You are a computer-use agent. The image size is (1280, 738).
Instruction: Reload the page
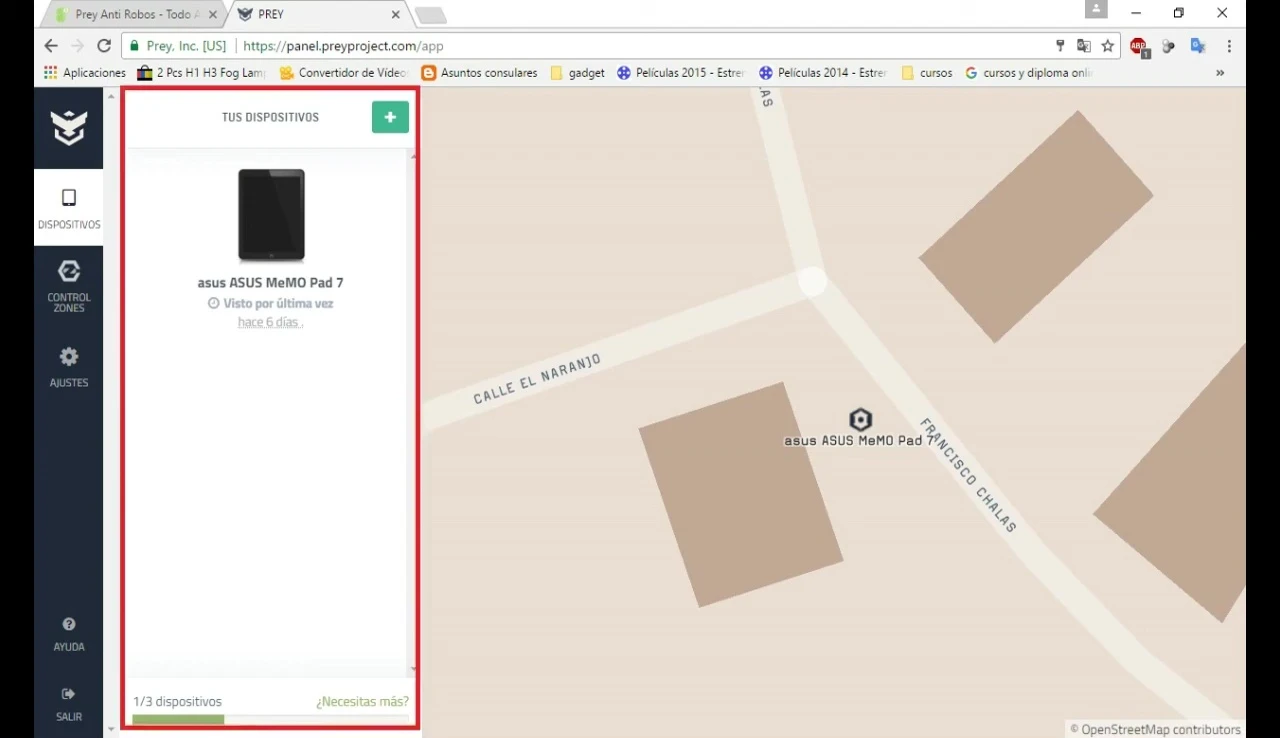tap(104, 46)
